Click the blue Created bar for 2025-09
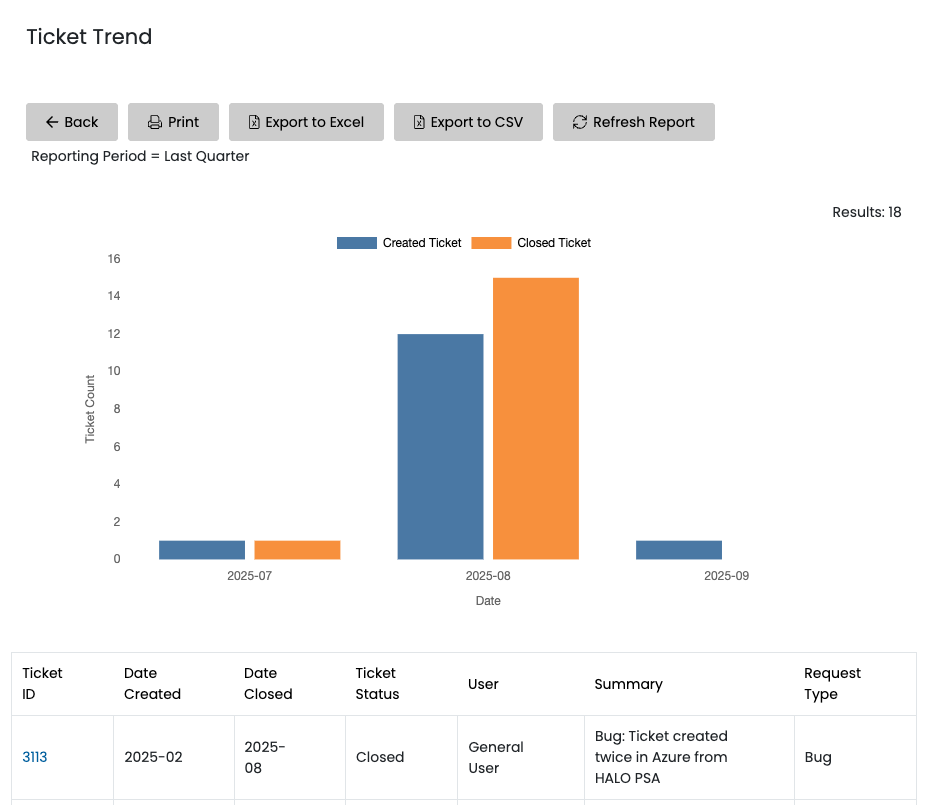Screen dimensions: 938x805 coord(678,550)
